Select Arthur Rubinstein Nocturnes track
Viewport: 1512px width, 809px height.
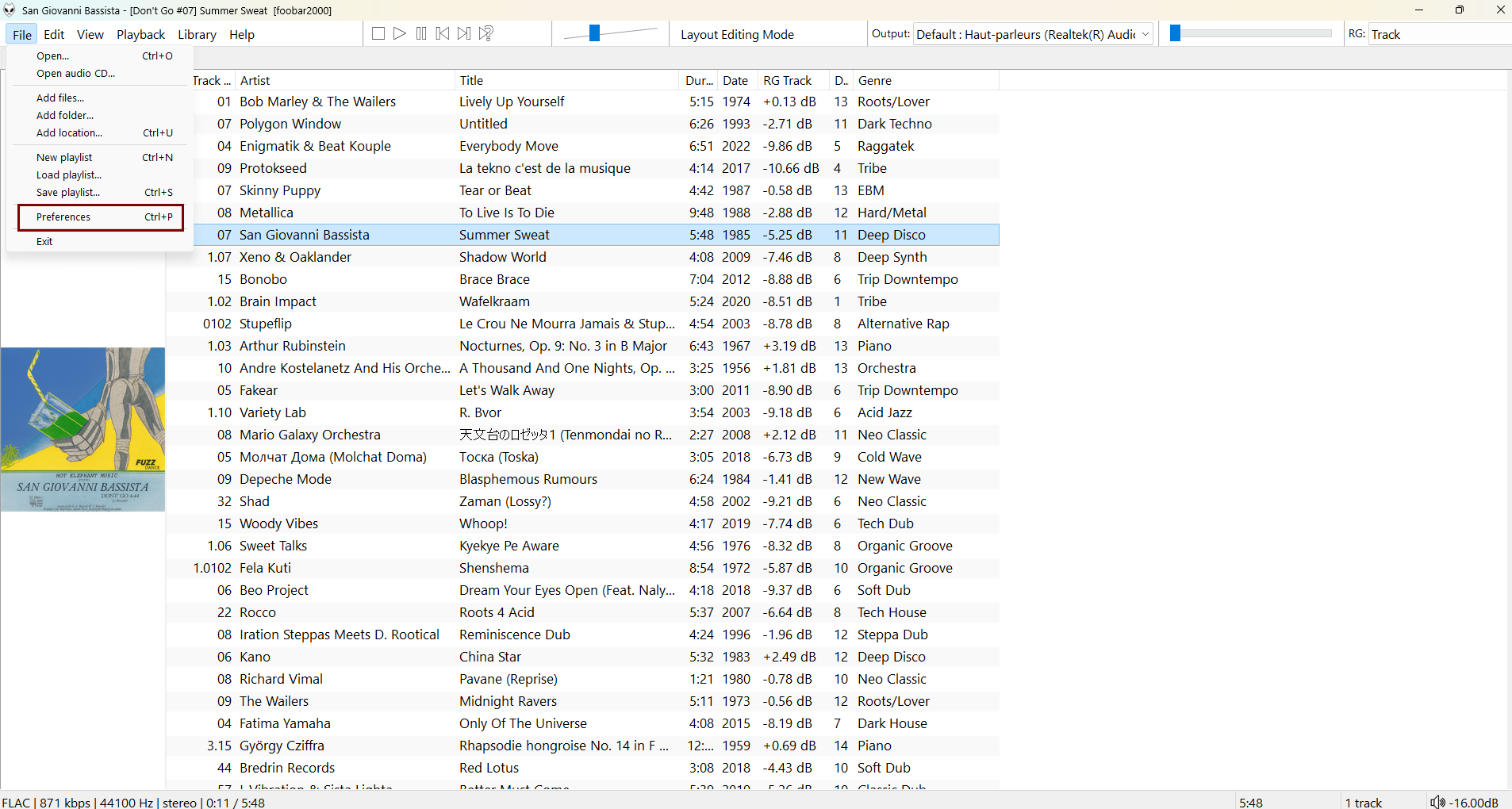point(582,346)
